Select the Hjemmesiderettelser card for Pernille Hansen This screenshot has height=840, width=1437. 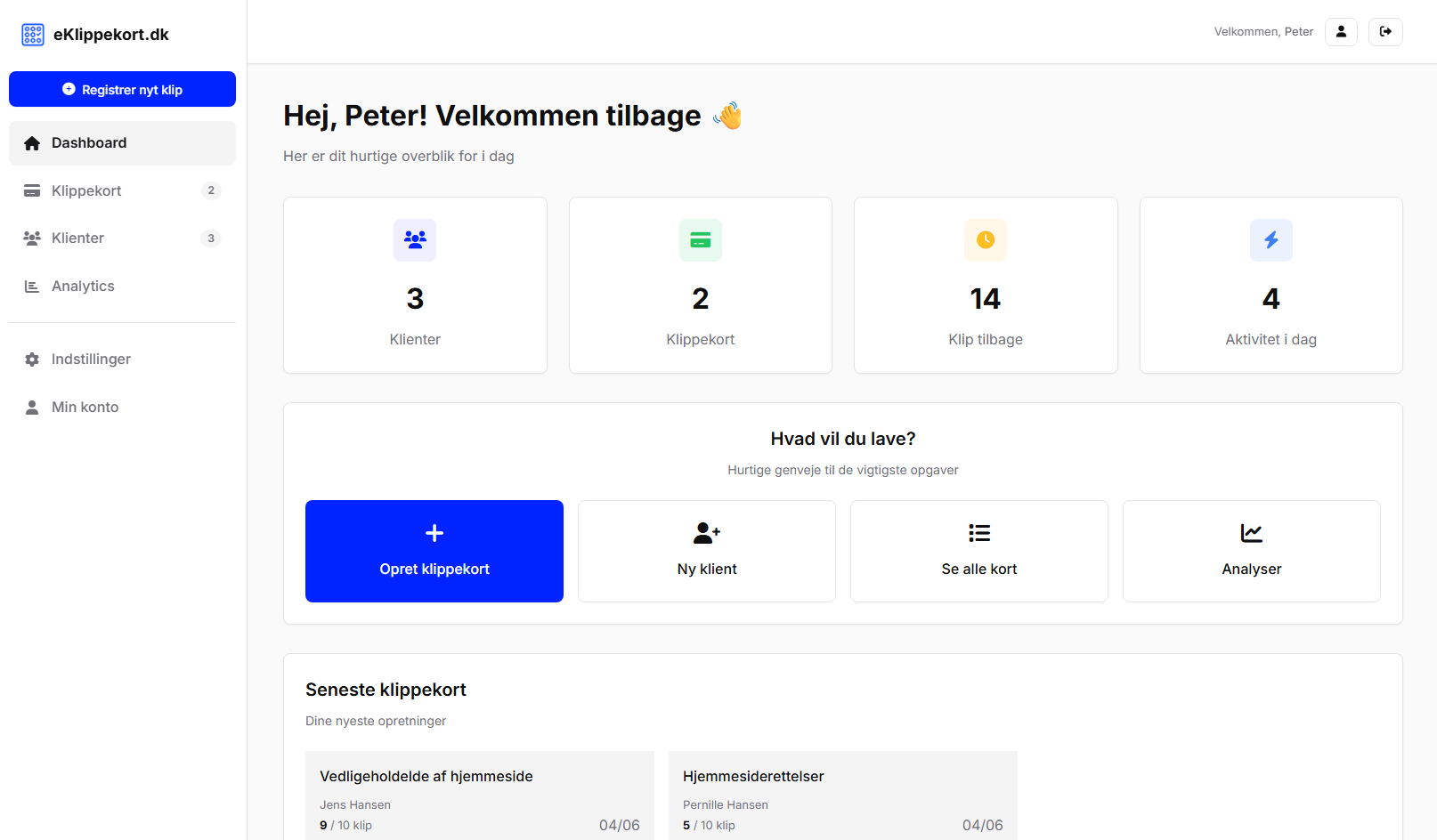(841, 796)
